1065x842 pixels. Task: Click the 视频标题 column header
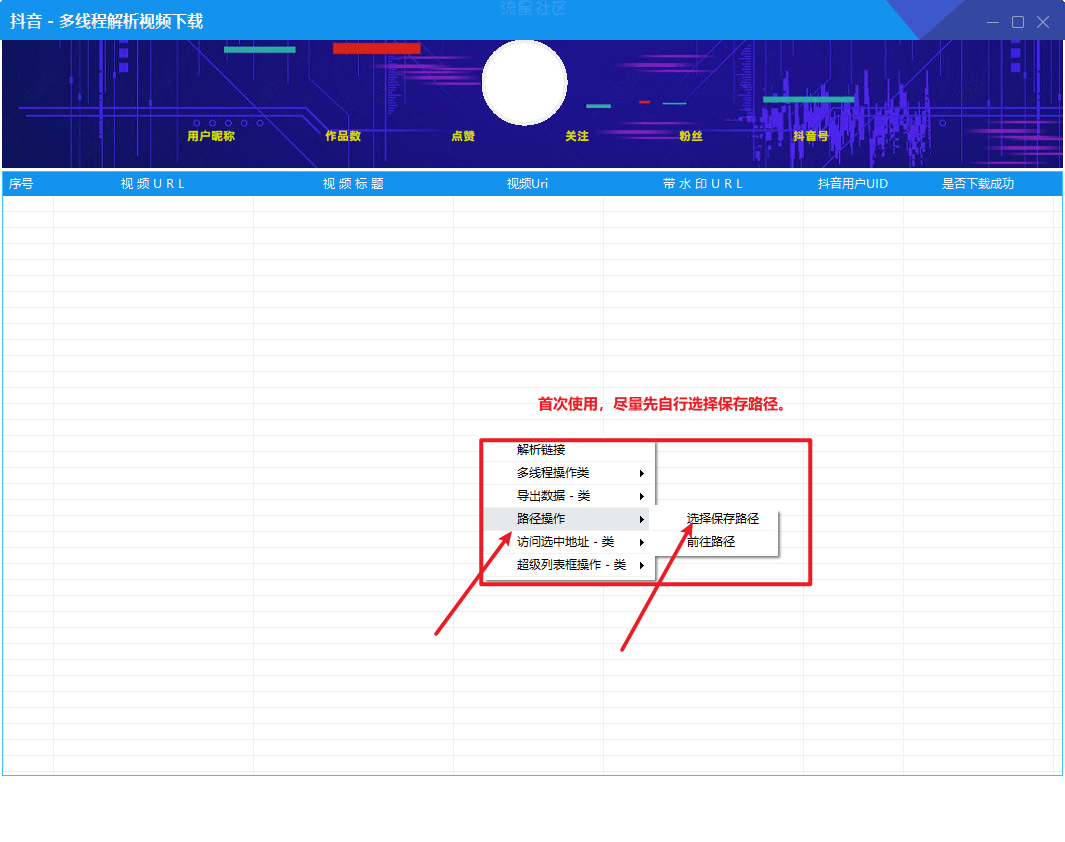[x=353, y=184]
